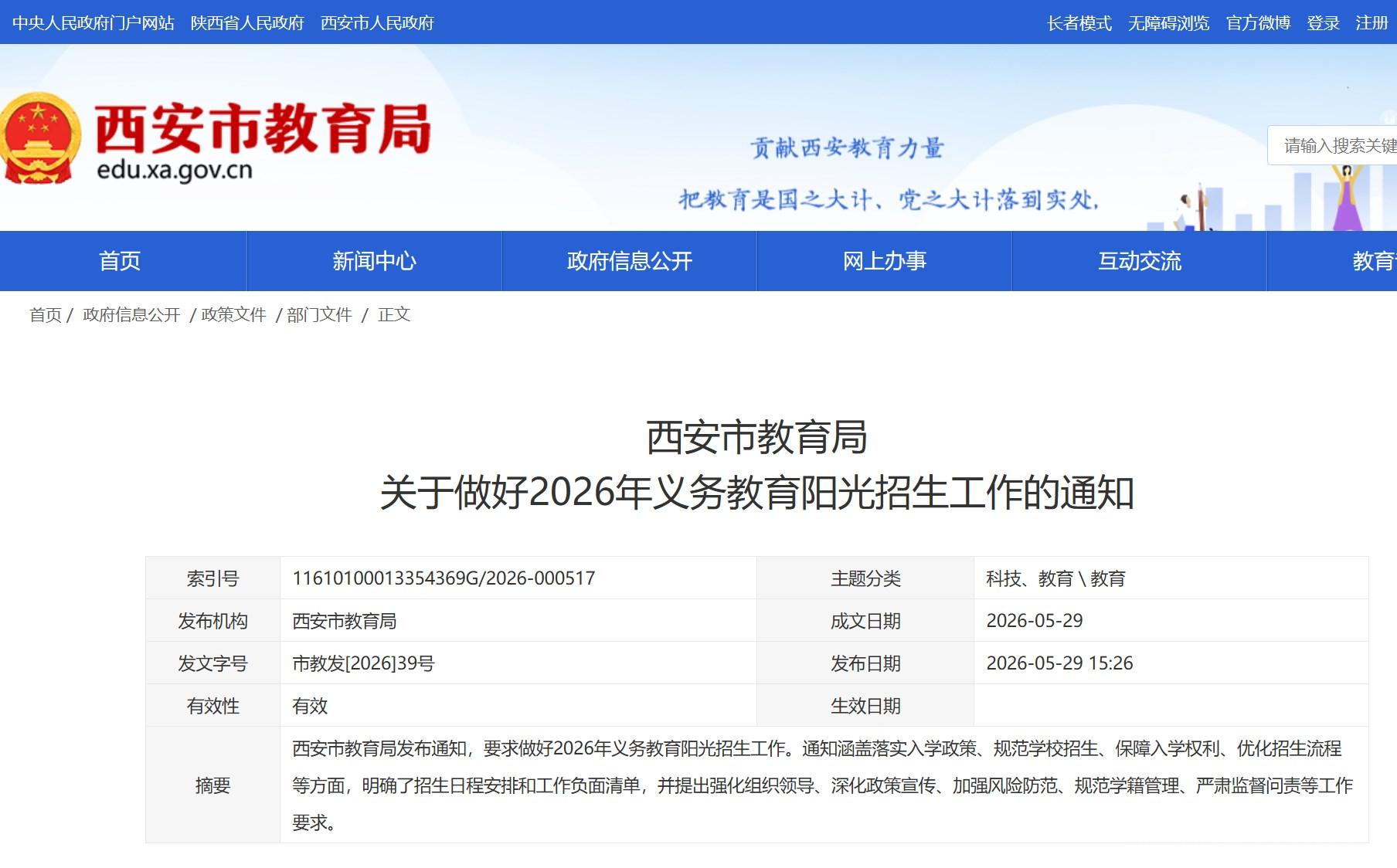
Task: Open 西安市人民政府 link
Action: point(378,23)
